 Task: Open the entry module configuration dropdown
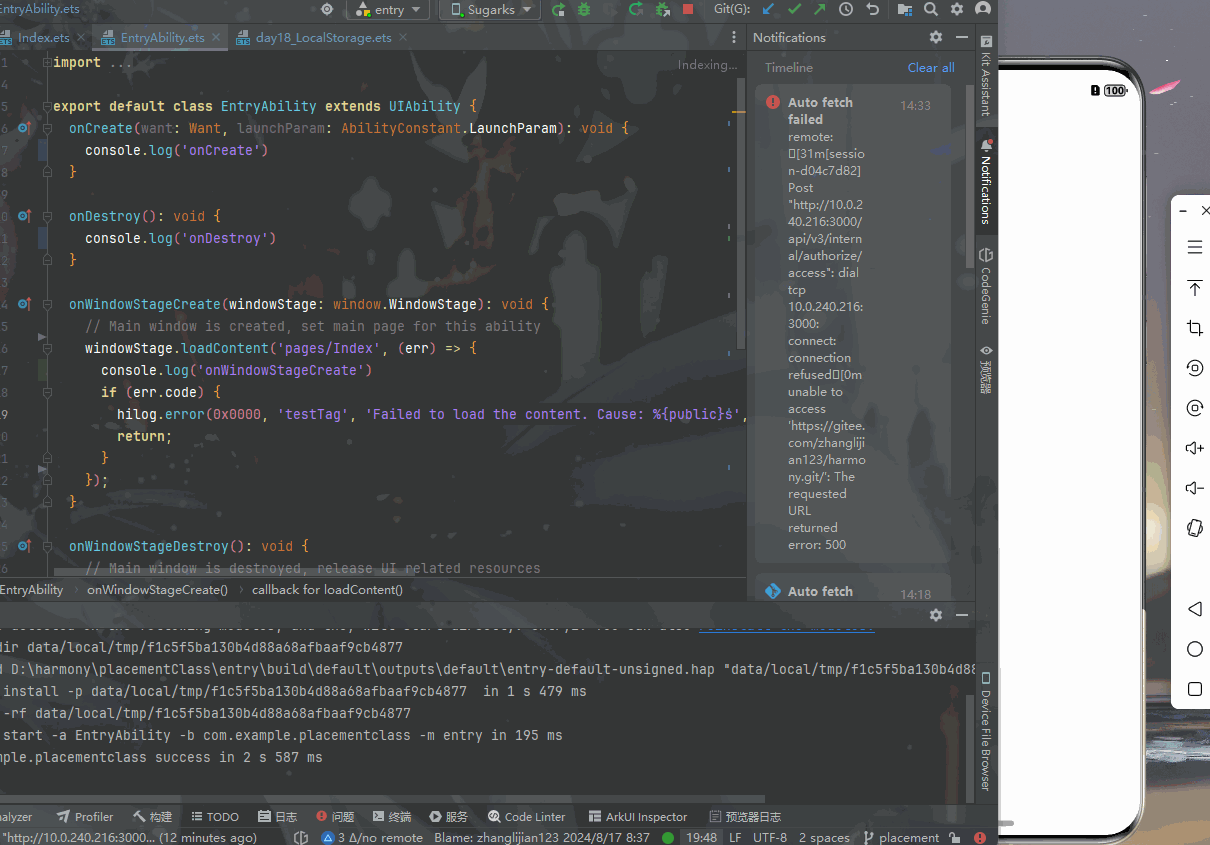point(389,10)
